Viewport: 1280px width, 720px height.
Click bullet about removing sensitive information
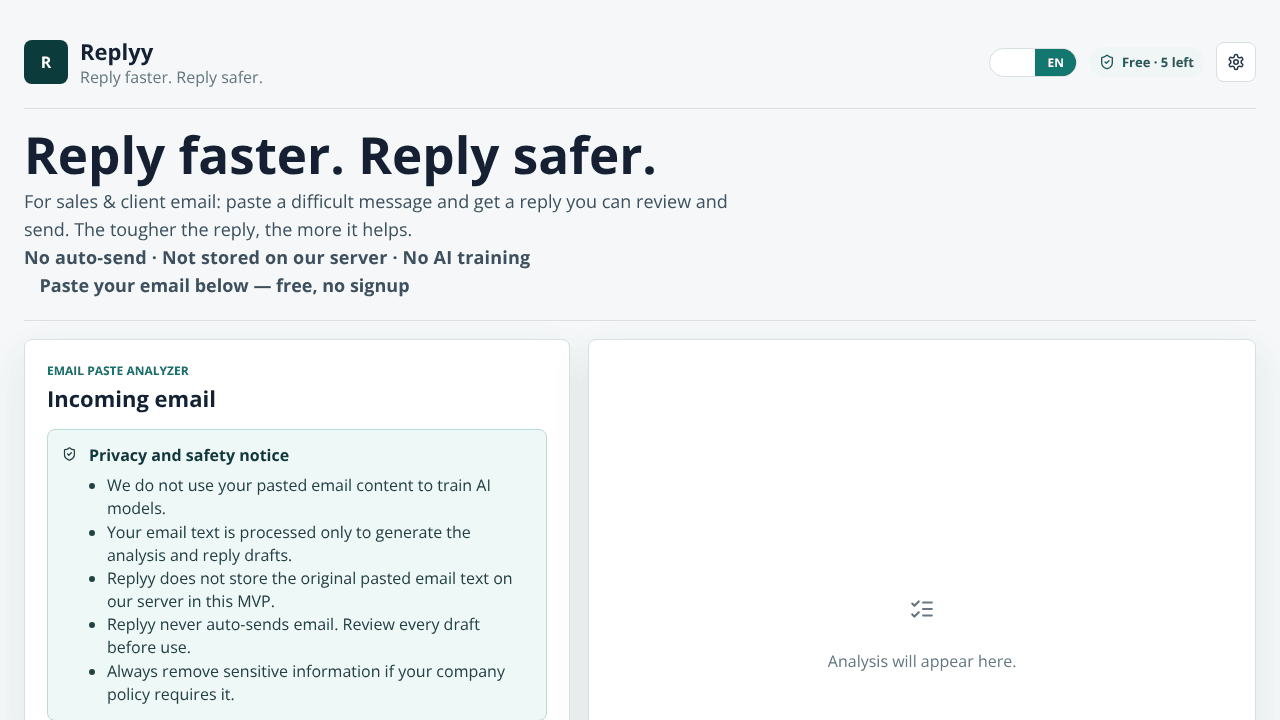[306, 682]
